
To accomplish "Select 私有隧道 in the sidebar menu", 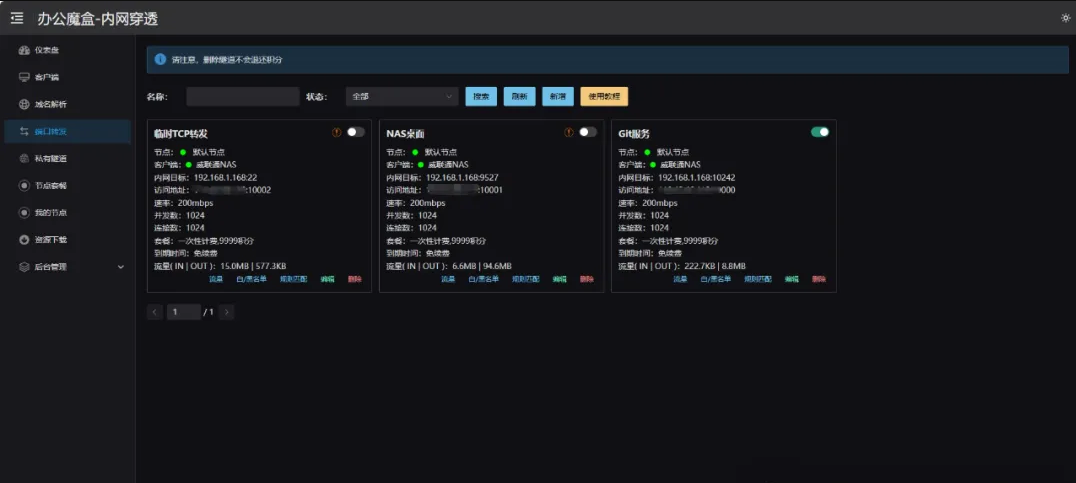I will (49, 159).
